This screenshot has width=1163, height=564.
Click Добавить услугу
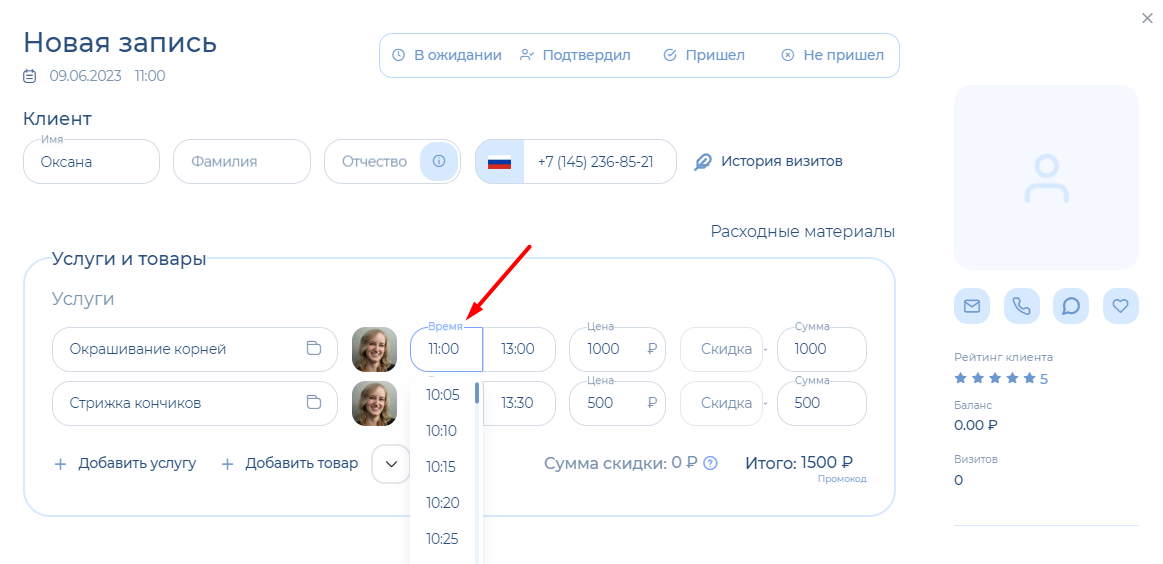tap(125, 464)
